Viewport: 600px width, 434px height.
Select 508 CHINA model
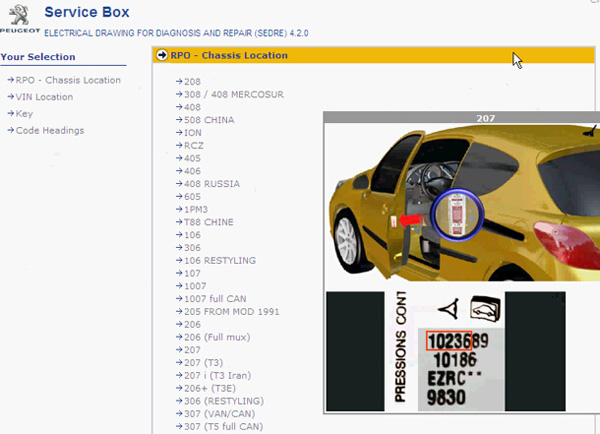click(x=209, y=120)
